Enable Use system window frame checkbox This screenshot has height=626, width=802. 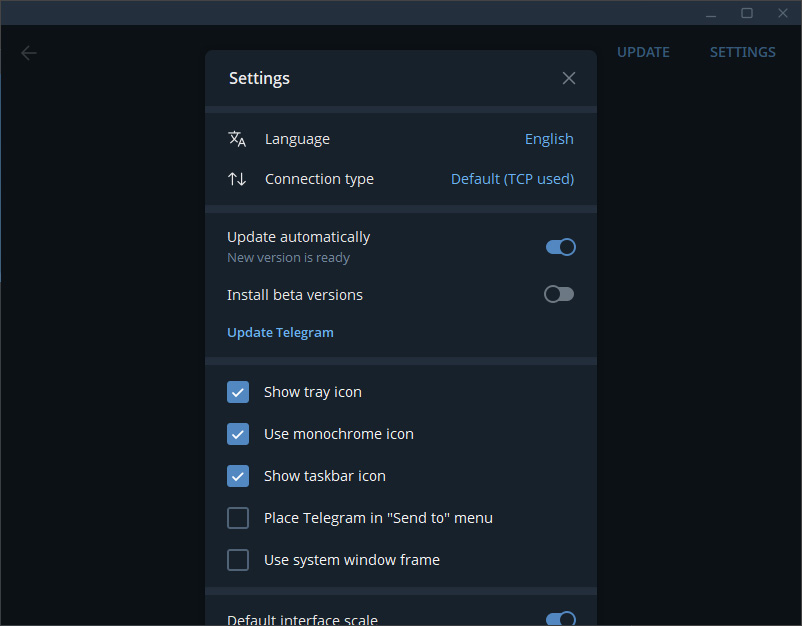238,560
